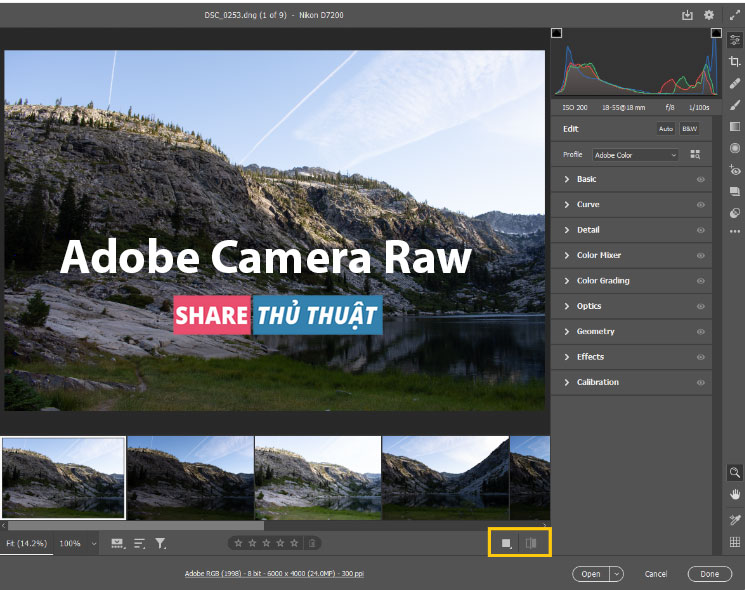Click the save image icon in the title bar
Viewport: 745px width, 590px height.
687,15
